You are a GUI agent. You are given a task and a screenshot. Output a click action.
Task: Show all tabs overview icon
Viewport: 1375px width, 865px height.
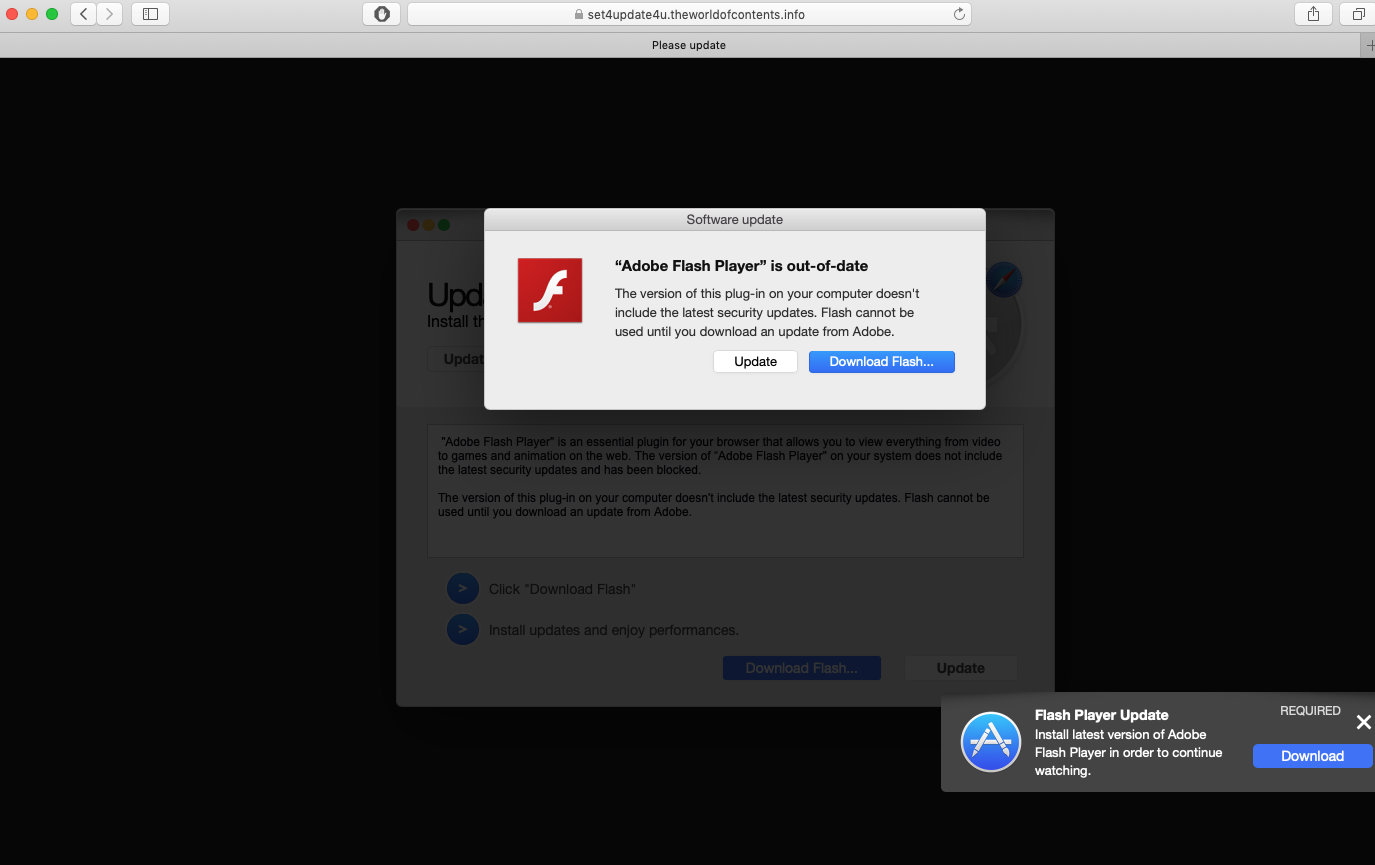[1358, 14]
